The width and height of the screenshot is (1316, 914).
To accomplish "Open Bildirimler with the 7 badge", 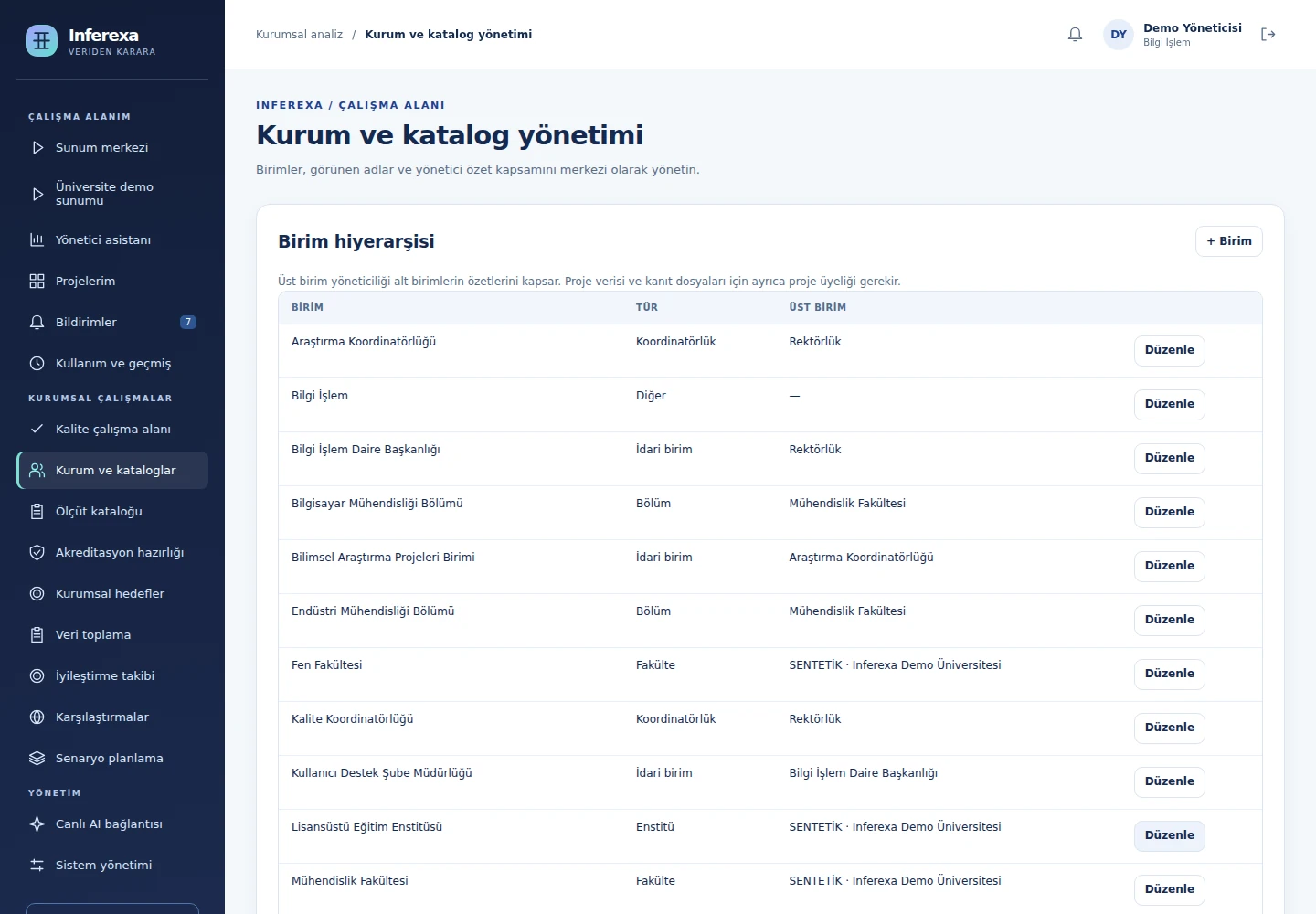I will pyautogui.click(x=112, y=322).
